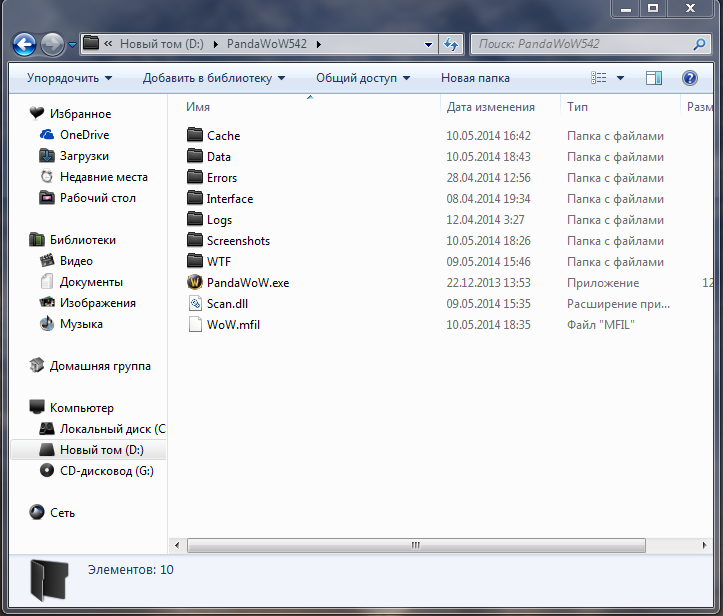Select the Cache folder icon
Screen dimensions: 723x616
(195, 135)
